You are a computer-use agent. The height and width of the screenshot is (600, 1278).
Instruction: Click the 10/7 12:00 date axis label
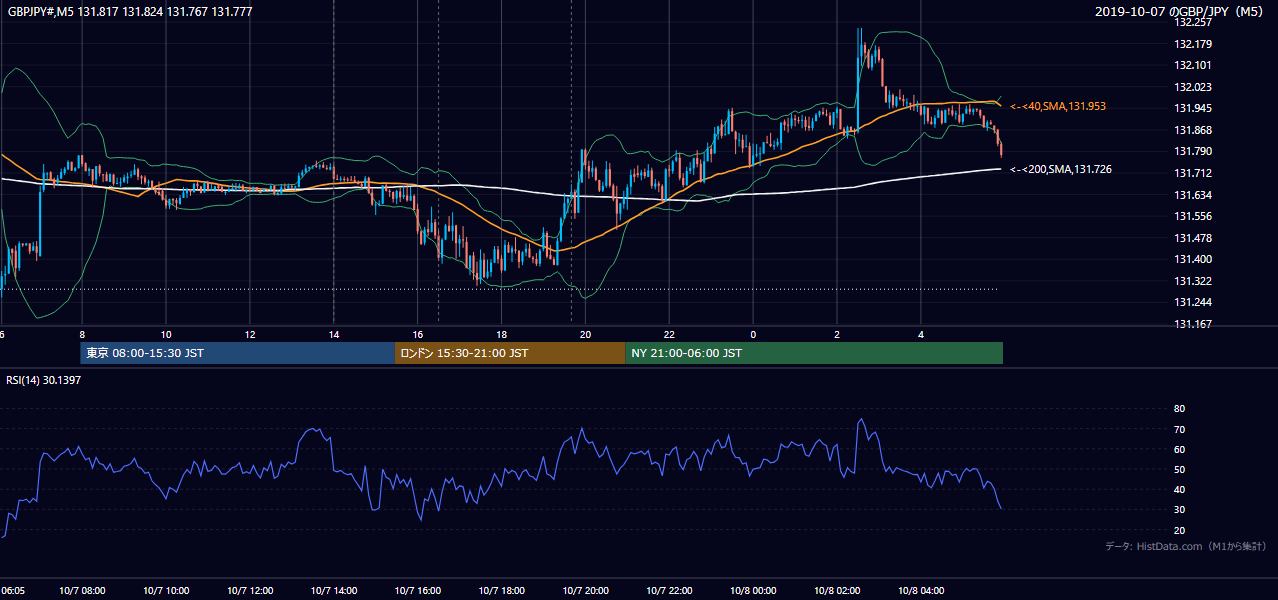249,591
